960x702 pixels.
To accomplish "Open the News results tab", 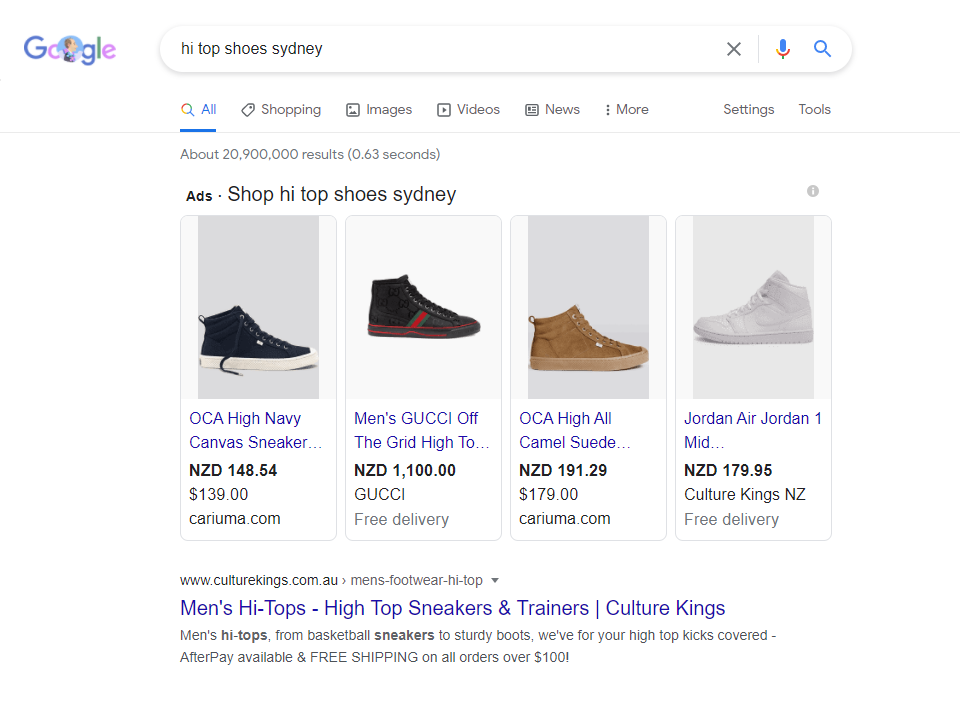I will coord(552,110).
